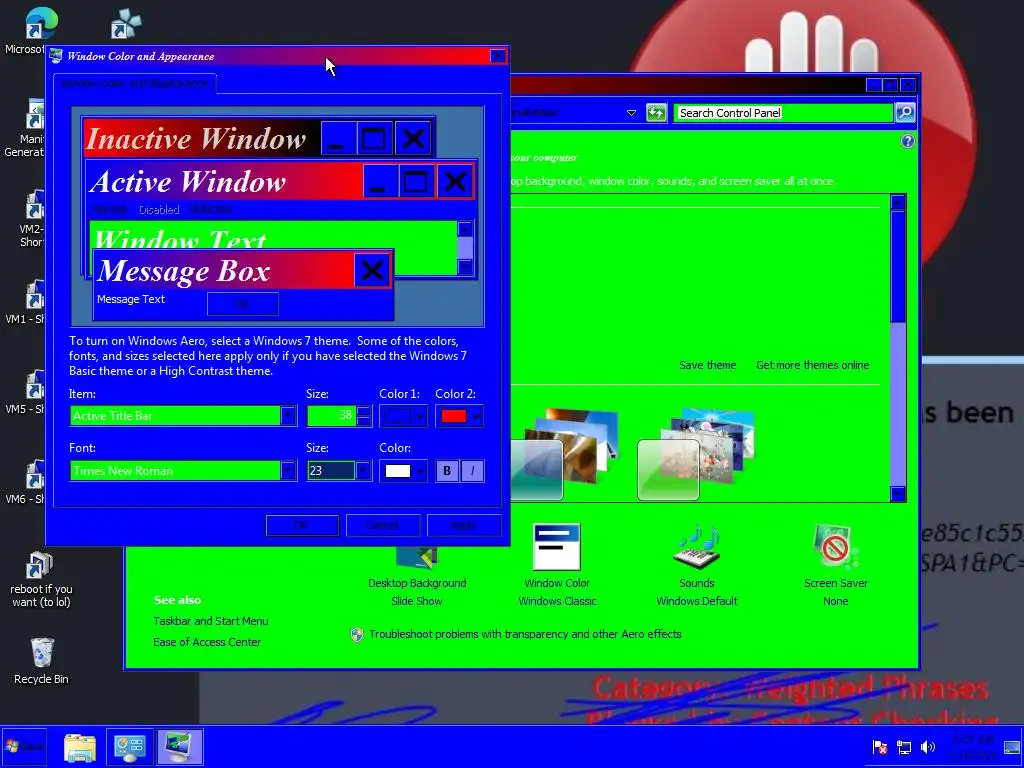
Task: Open Window Color Windows Classic setting
Action: [557, 566]
